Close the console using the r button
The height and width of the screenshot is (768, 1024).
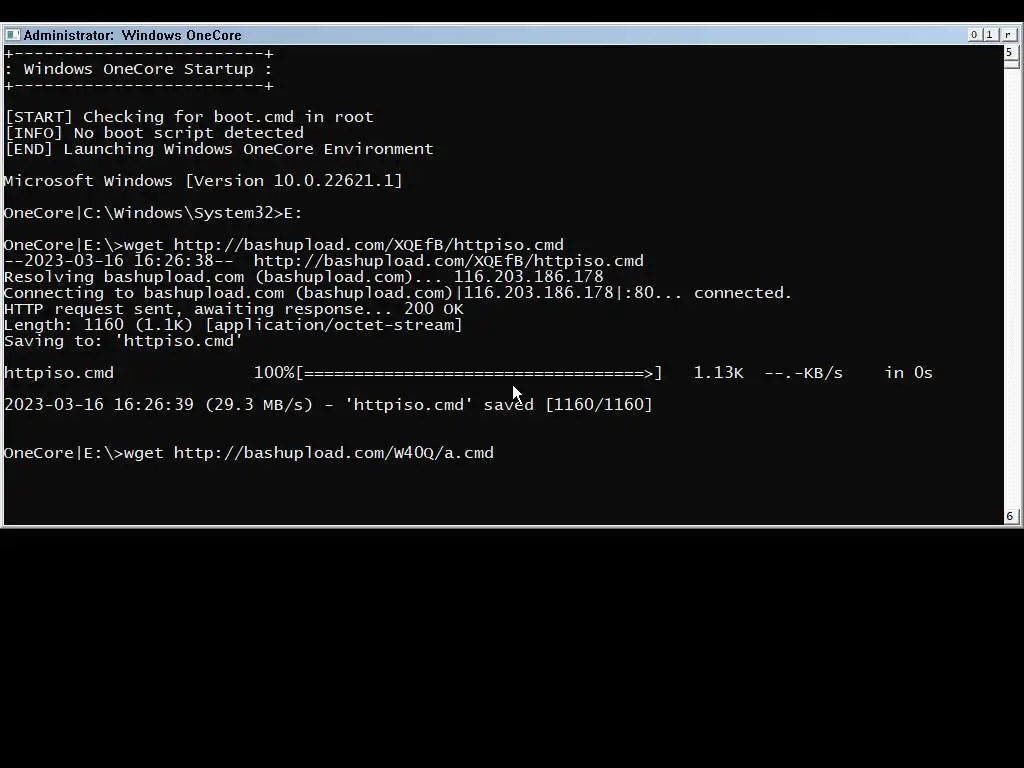click(x=1008, y=35)
